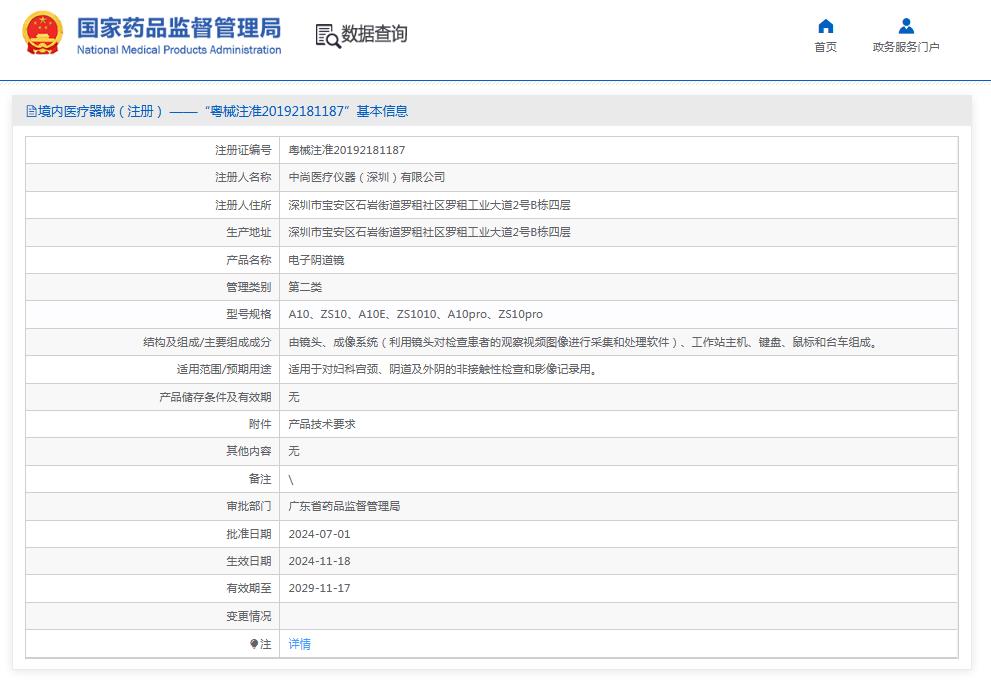Click the home house icon

pos(825,26)
